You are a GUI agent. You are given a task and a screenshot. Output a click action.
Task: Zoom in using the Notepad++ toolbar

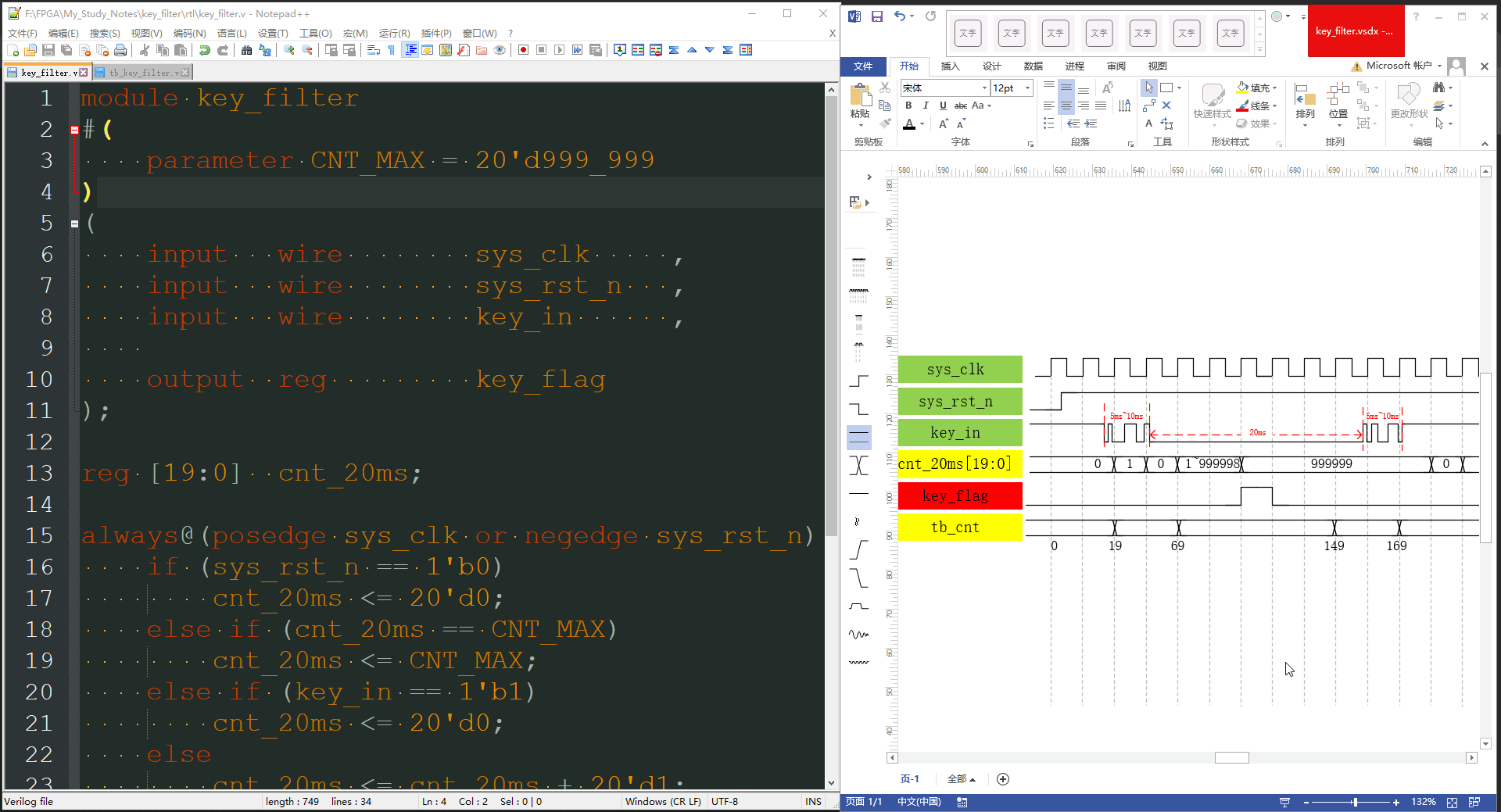coord(289,50)
